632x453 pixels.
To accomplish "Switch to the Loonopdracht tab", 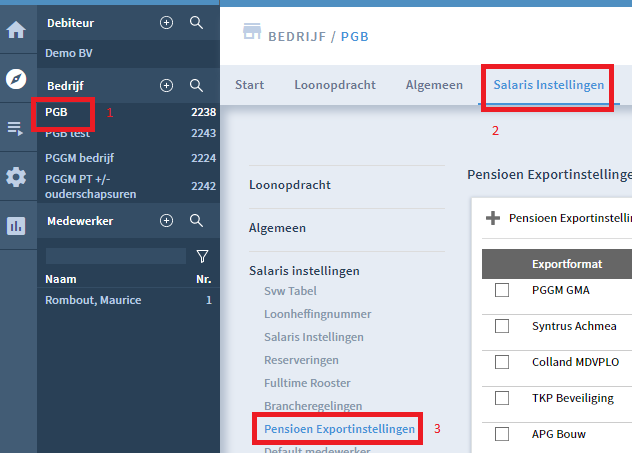I will tap(335, 85).
